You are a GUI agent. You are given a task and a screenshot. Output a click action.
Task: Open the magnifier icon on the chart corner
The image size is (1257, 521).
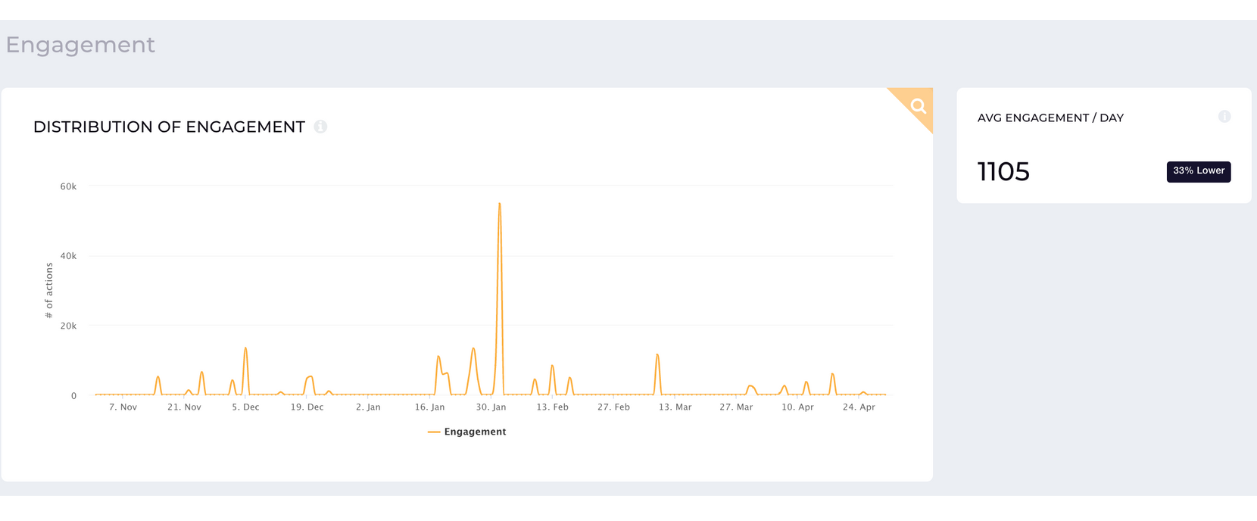click(x=918, y=105)
